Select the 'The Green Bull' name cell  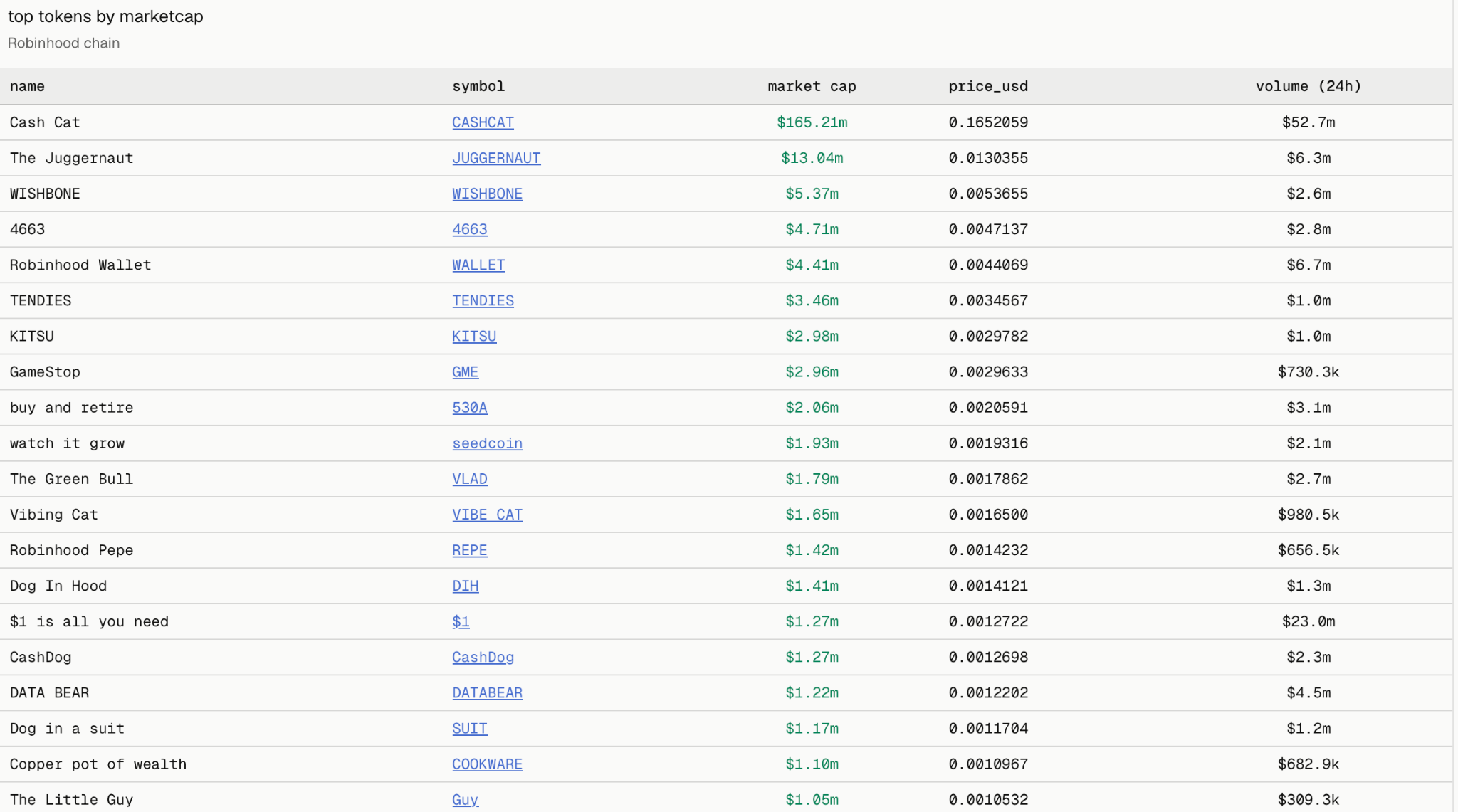point(71,479)
